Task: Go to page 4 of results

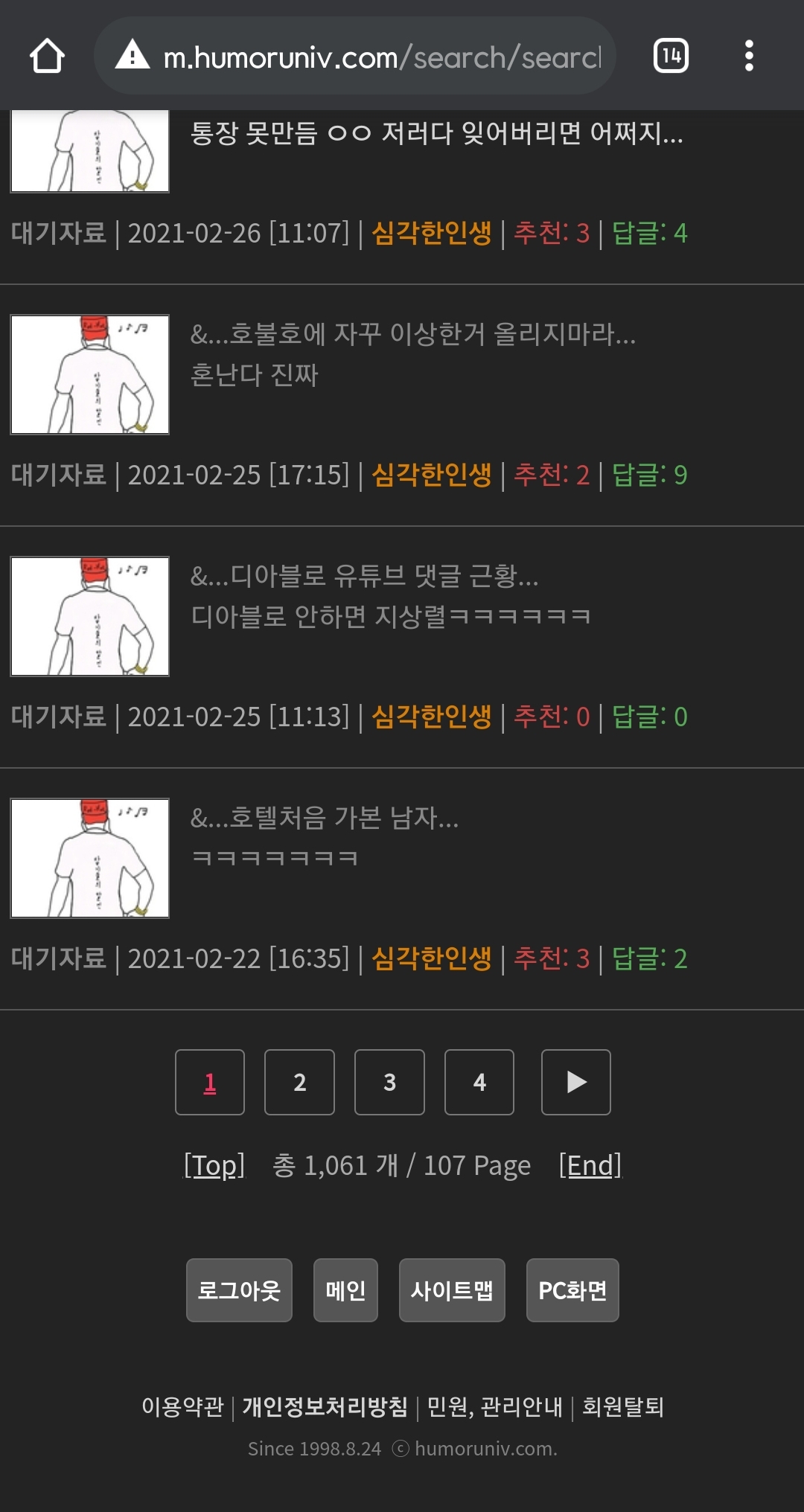Action: point(479,1082)
